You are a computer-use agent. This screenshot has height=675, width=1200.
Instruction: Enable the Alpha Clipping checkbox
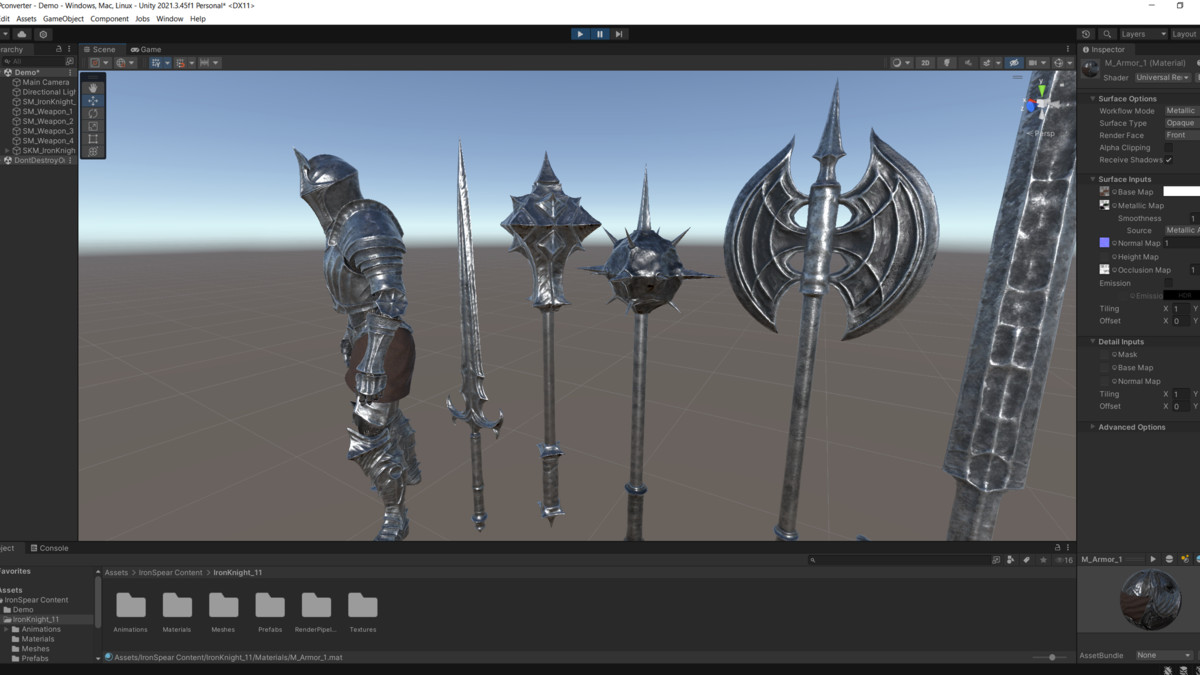pyautogui.click(x=1168, y=148)
